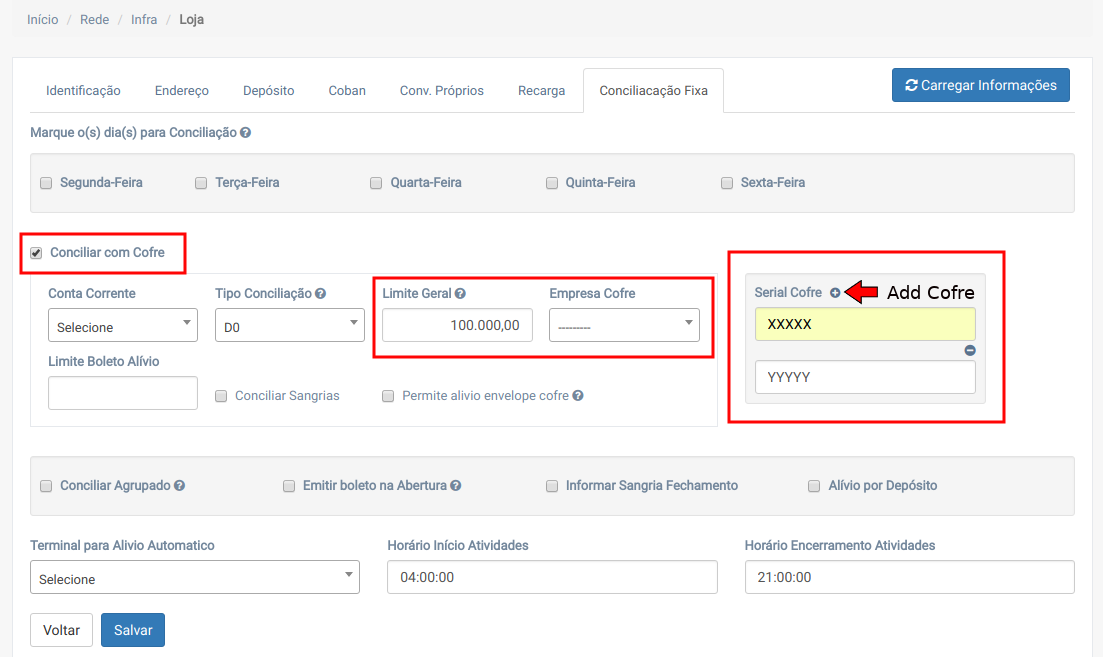Screen dimensions: 1103x657
Task: Open Terminal para Alívio Automático dropdown
Action: tap(195, 577)
